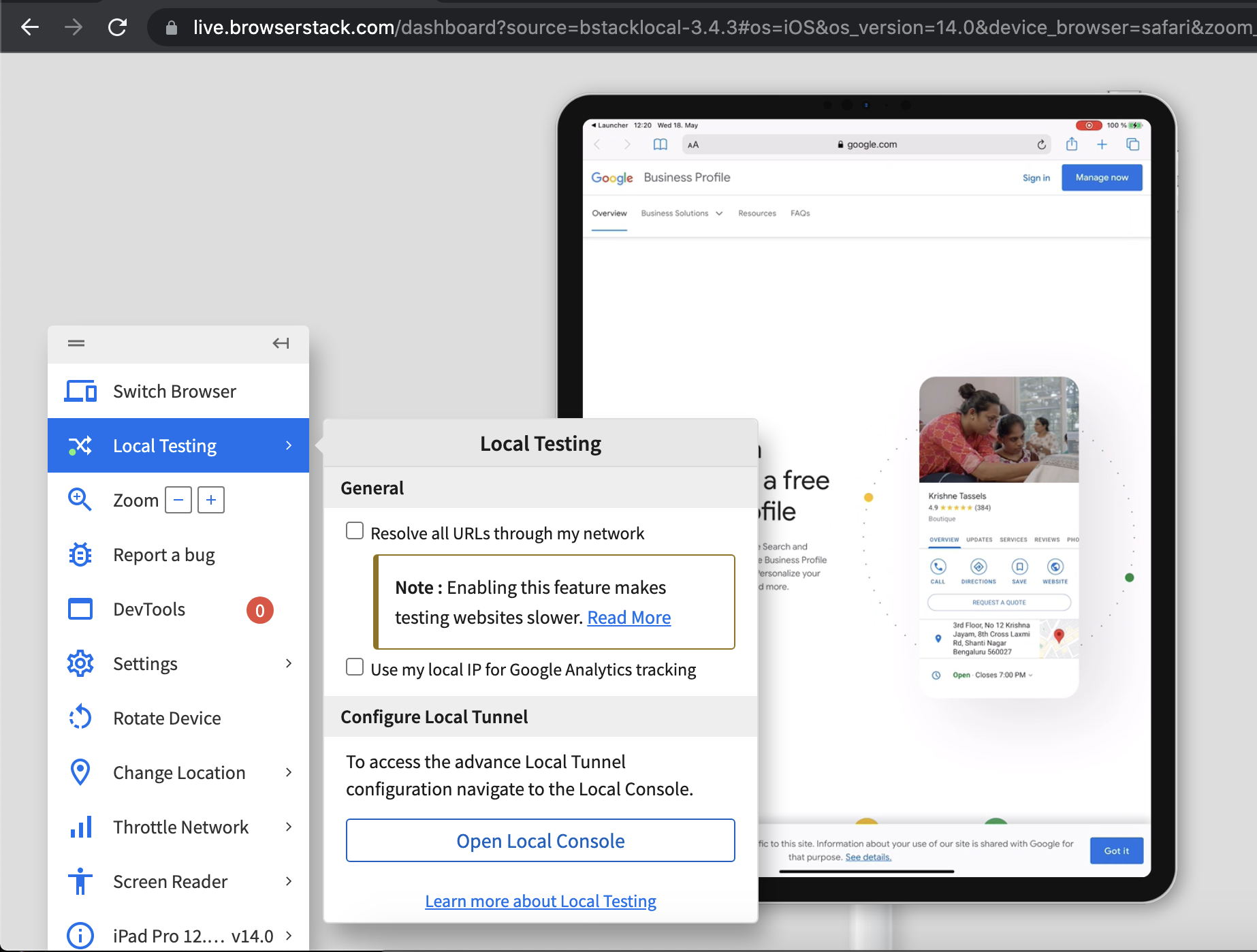Click the Call icon on Krishne Tassels card
Image resolution: width=1257 pixels, height=952 pixels.
(938, 567)
